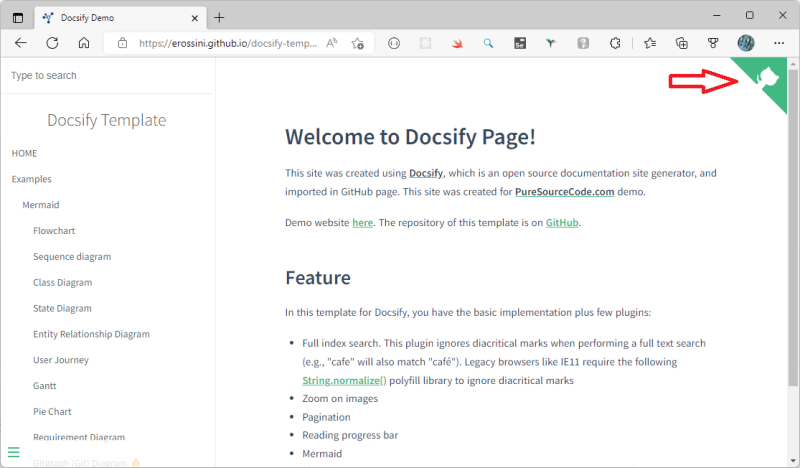Screen dimensions: 800x468
Task: Click scrollbar down arrow
Action: click(x=792, y=460)
